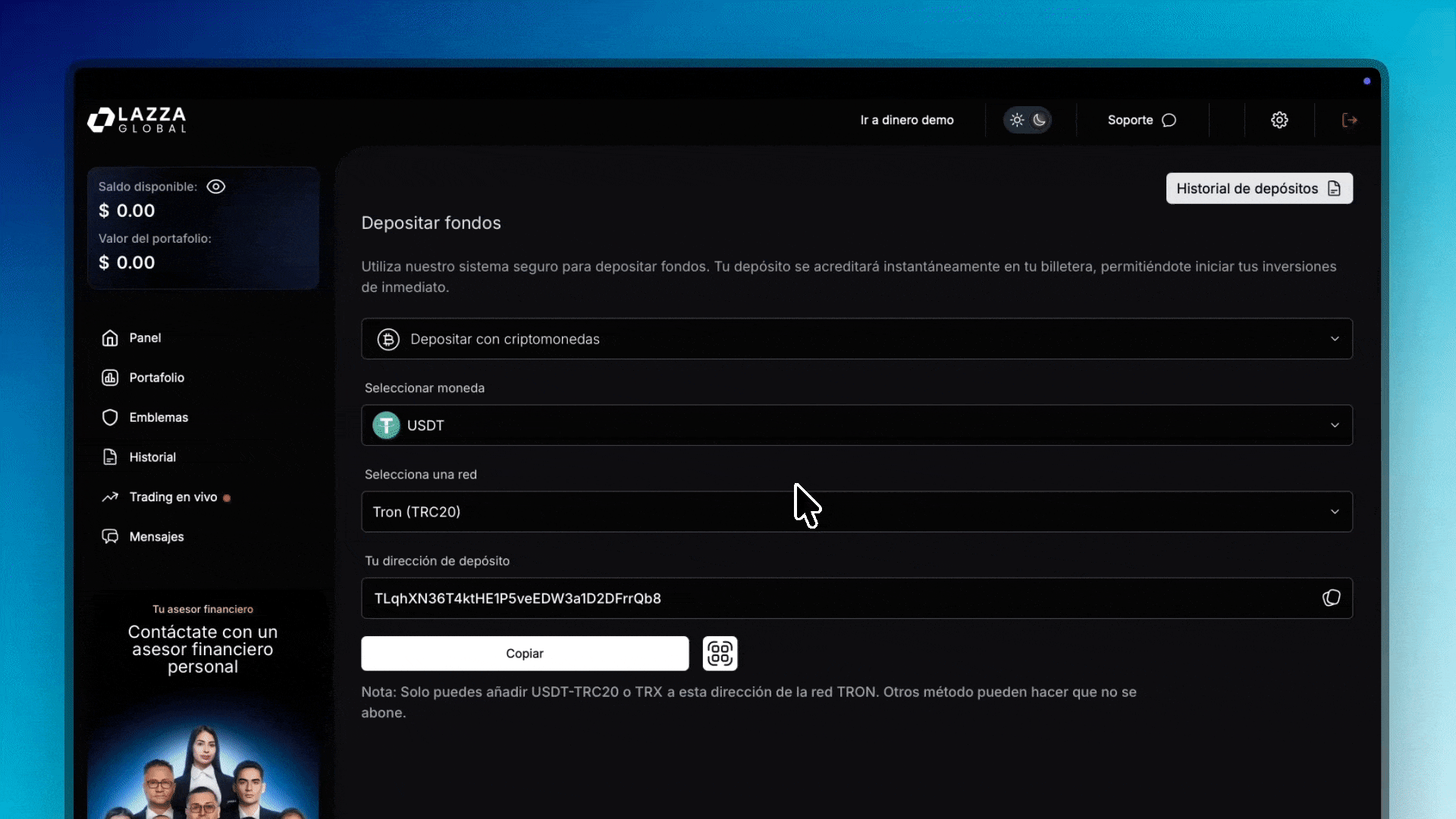Toggle available balance visibility eye
1456x819 pixels.
pyautogui.click(x=216, y=187)
